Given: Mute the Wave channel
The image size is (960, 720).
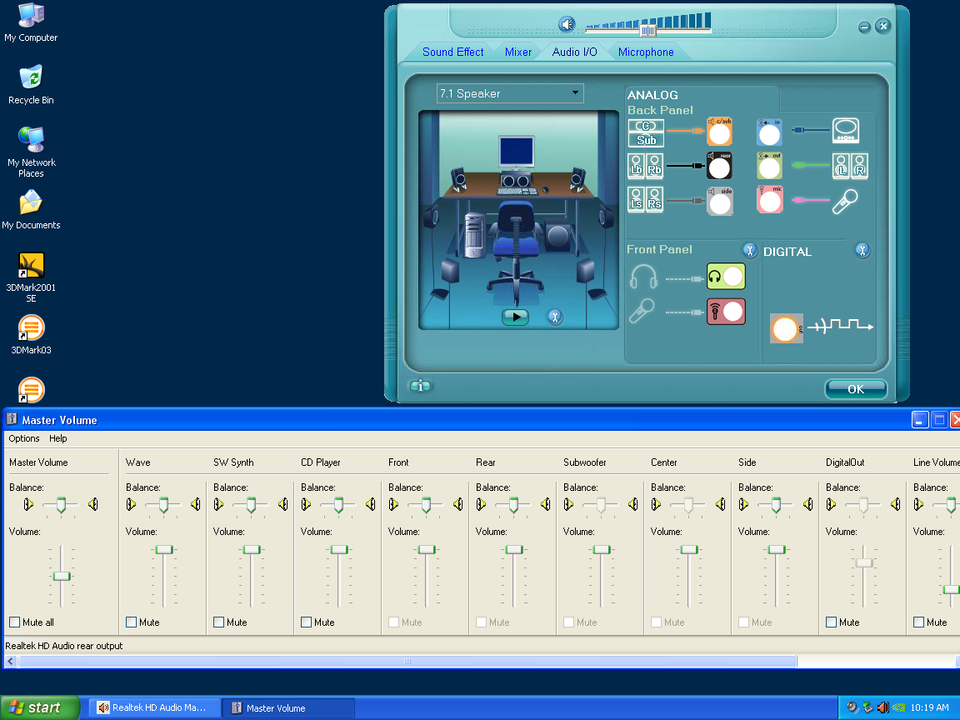Looking at the screenshot, I should [132, 622].
